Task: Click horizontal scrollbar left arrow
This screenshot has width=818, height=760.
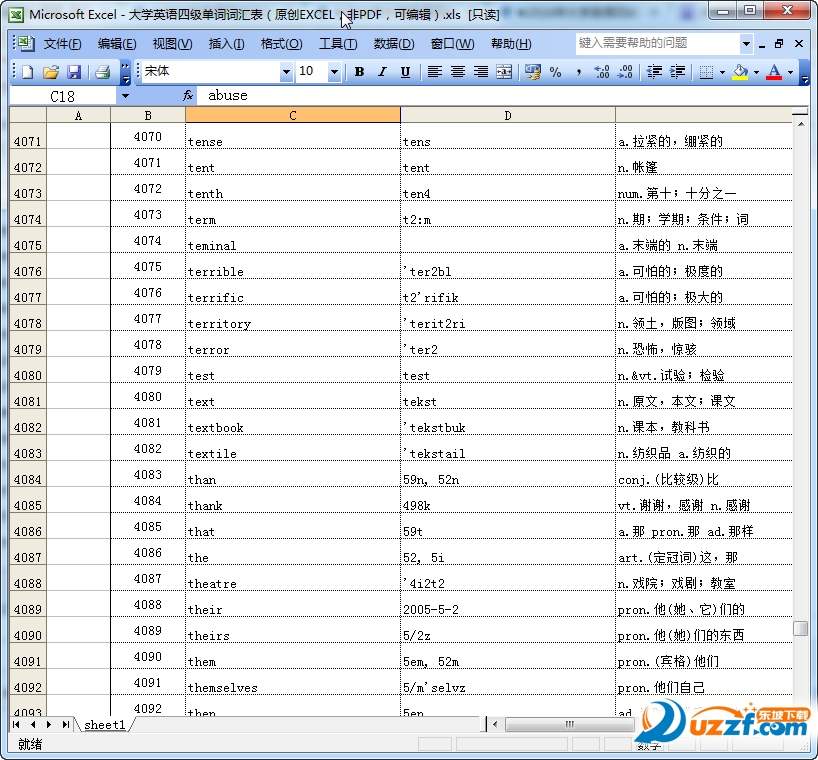Action: pyautogui.click(x=495, y=724)
